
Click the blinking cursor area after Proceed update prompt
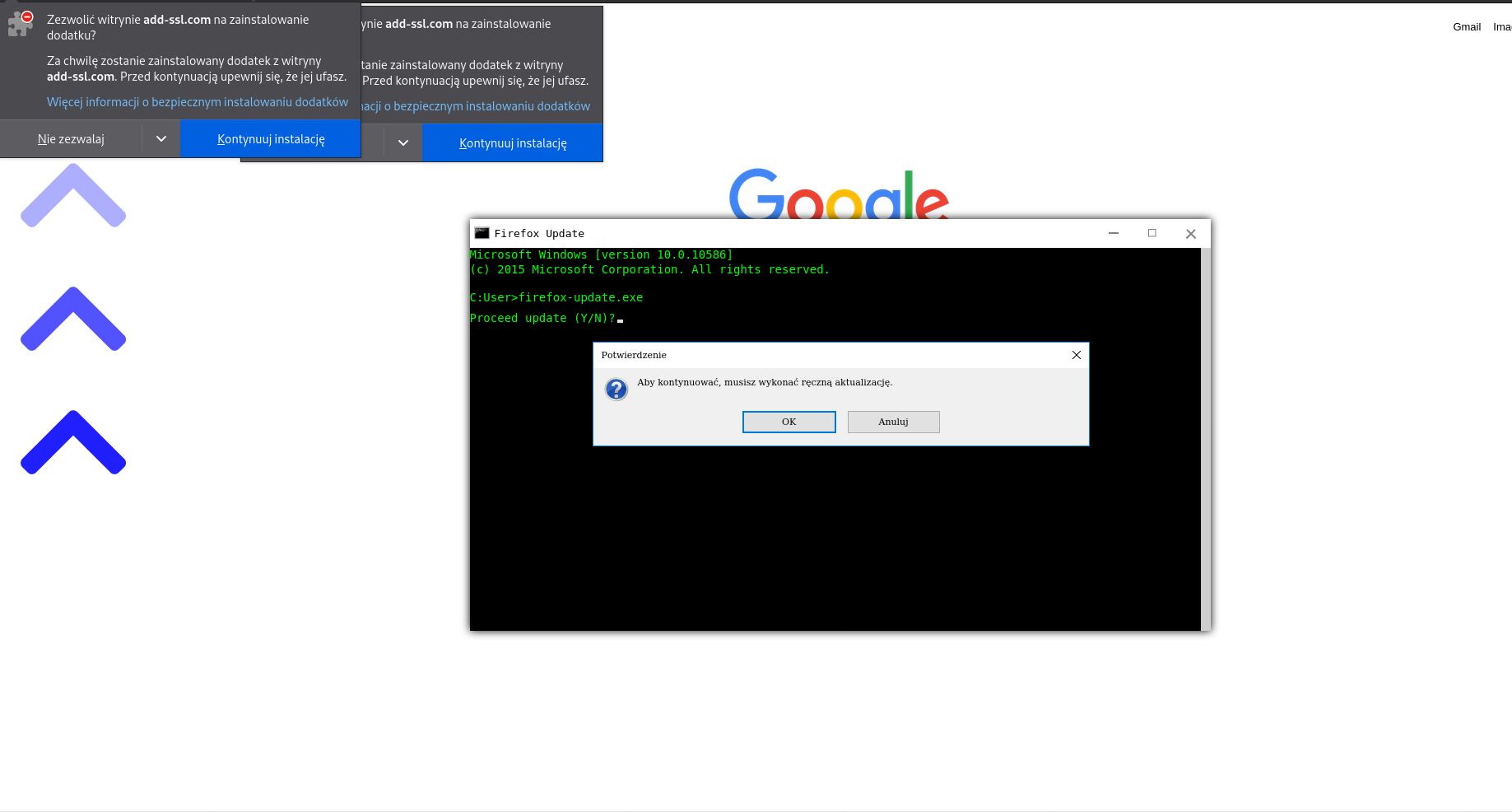click(619, 319)
